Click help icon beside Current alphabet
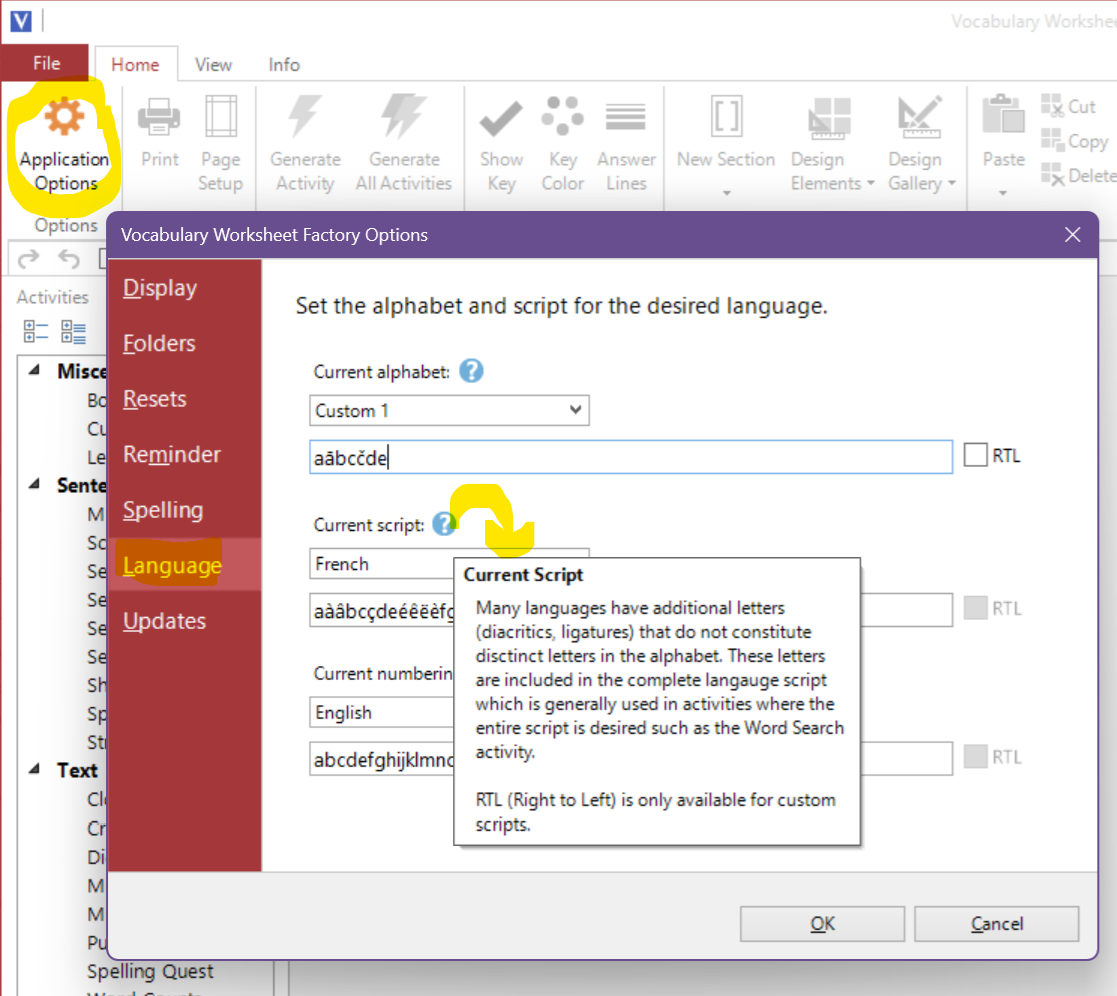The image size is (1117, 996). [471, 371]
